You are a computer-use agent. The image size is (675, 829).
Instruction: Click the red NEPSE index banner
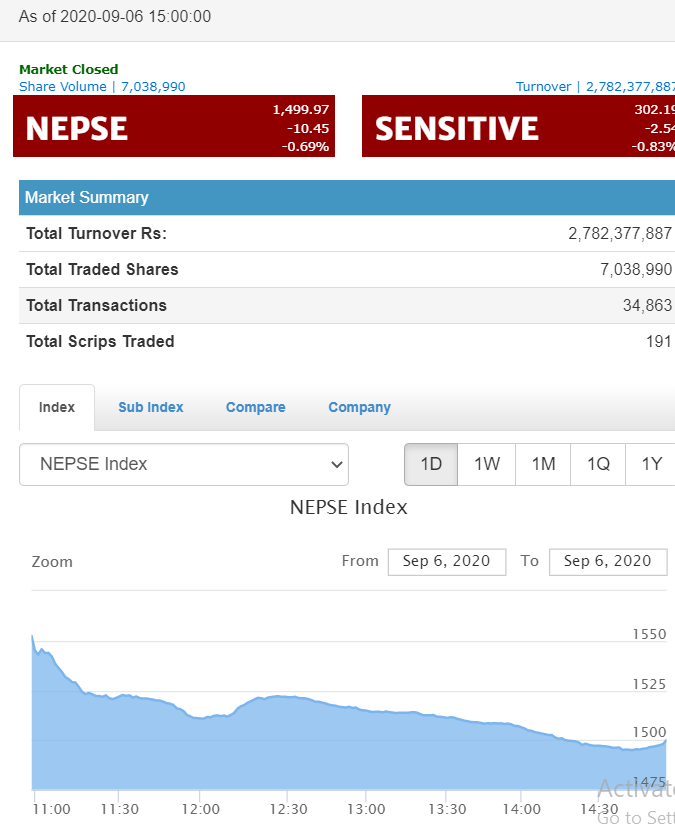tap(173, 127)
